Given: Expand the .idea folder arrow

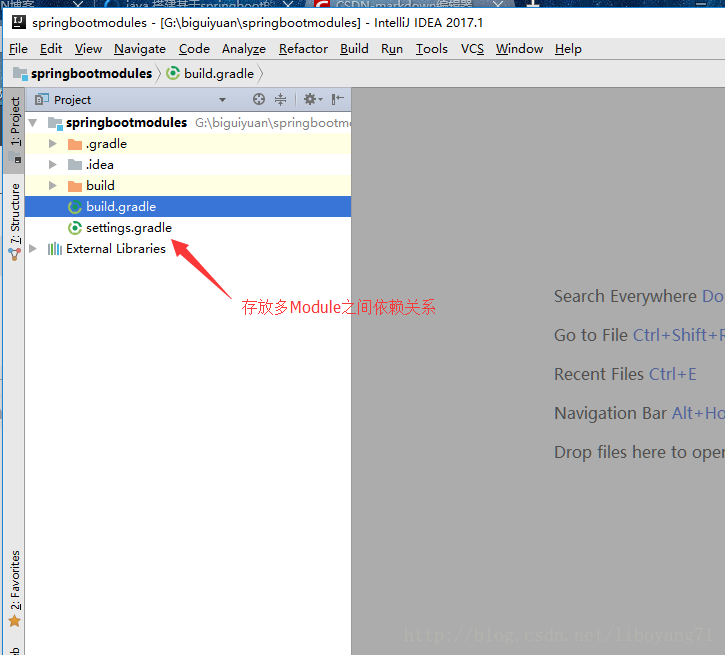Looking at the screenshot, I should coord(53,165).
